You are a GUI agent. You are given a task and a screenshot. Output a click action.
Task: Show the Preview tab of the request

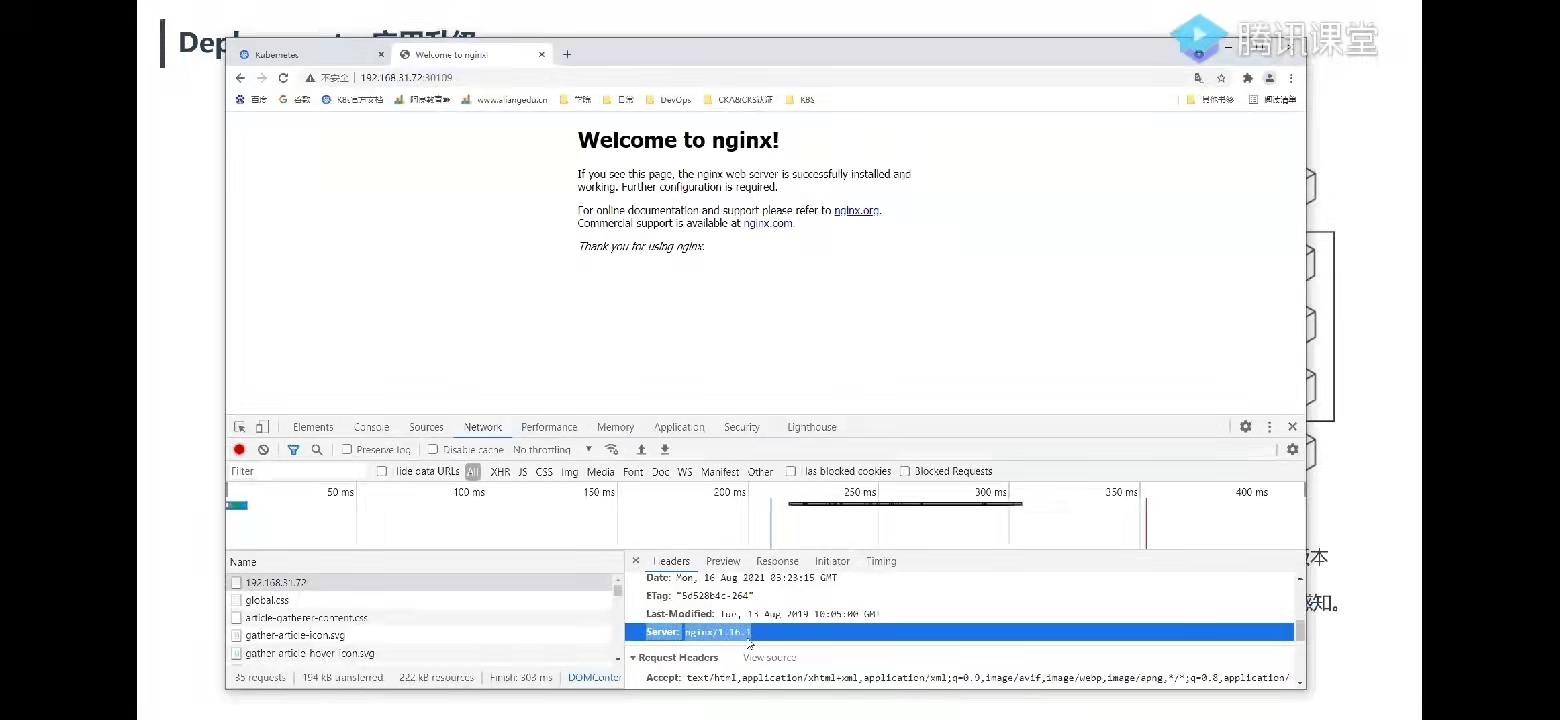pyautogui.click(x=723, y=561)
